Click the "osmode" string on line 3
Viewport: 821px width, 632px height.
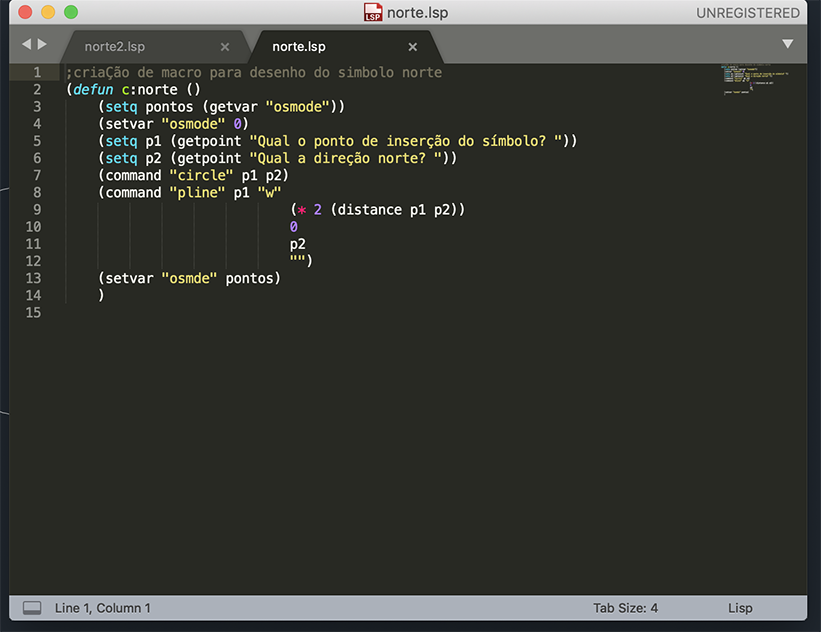(x=297, y=107)
